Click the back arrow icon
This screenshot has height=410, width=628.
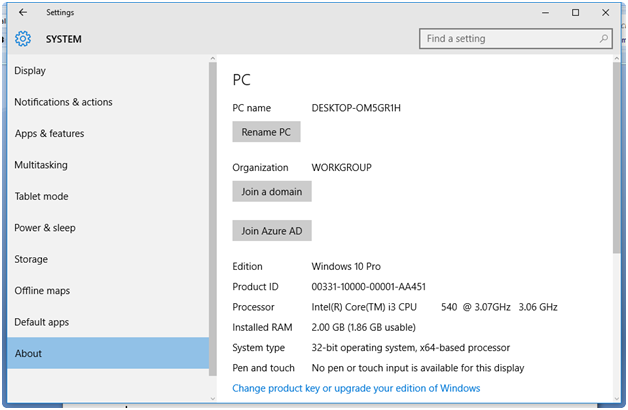[x=23, y=13]
